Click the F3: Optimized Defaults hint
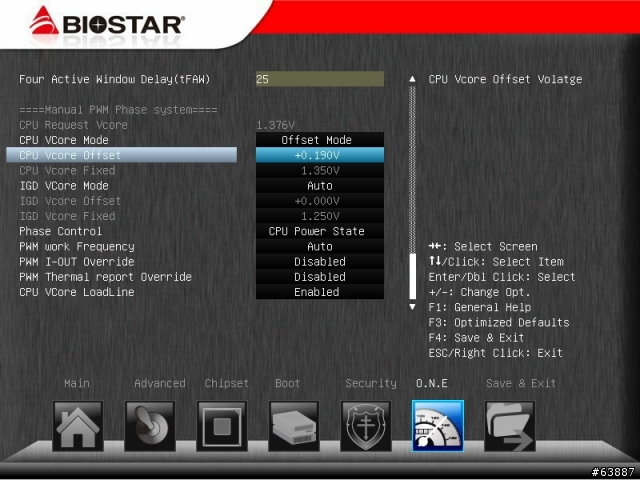The image size is (640, 480). 499,322
